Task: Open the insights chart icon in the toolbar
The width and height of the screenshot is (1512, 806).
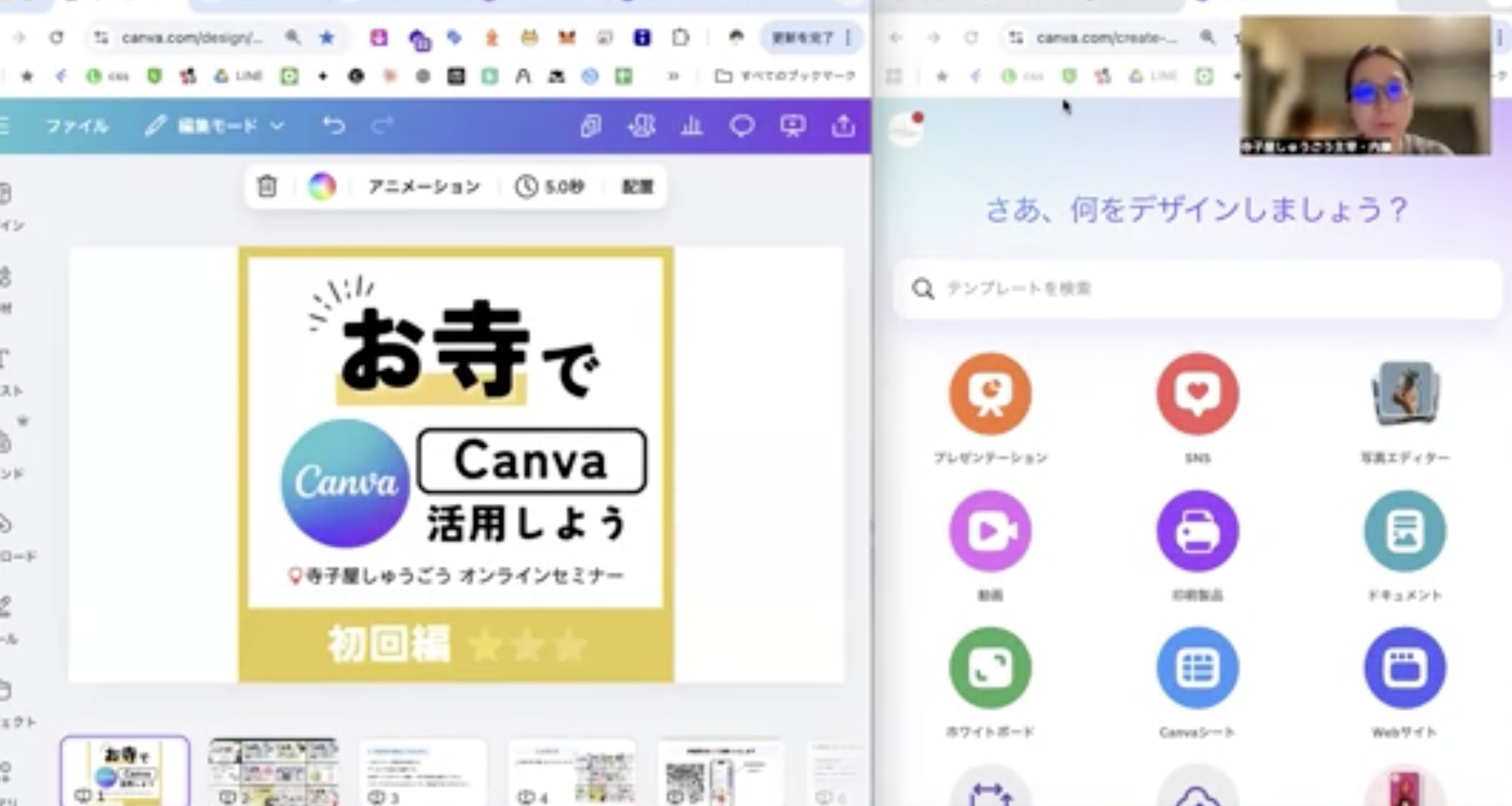Action: point(692,126)
